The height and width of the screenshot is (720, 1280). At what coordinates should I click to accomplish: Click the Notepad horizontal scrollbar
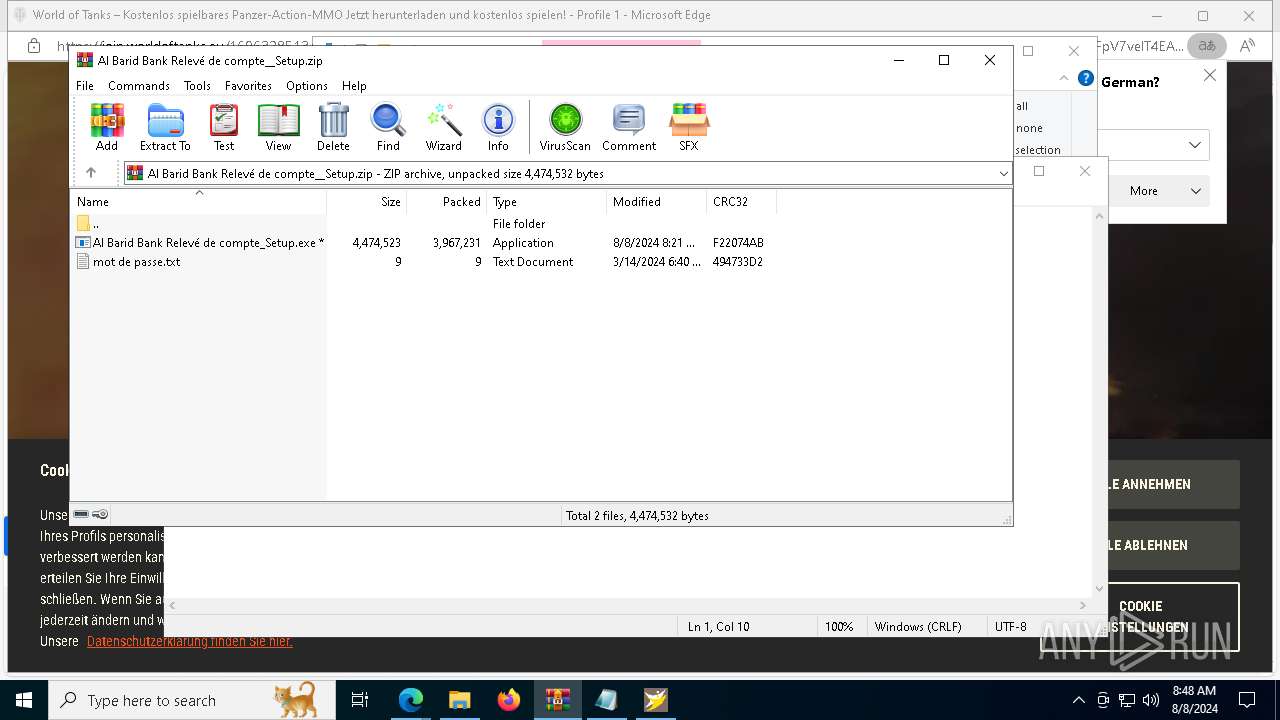(627, 605)
